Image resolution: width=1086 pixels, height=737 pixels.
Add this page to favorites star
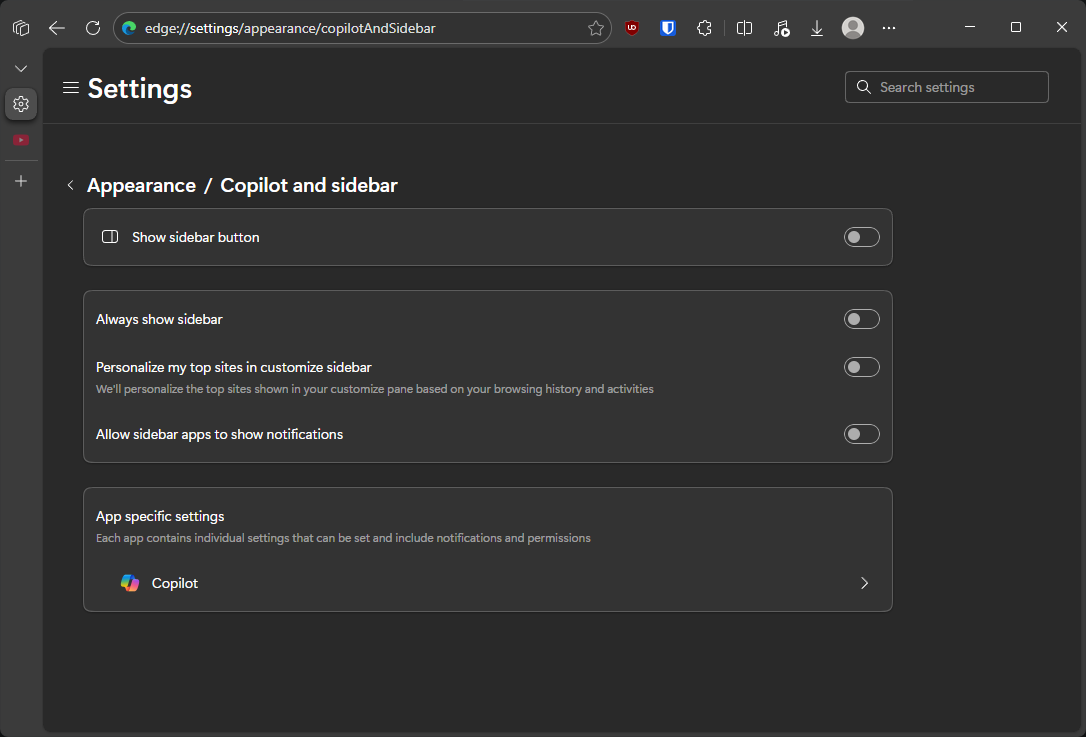coord(596,28)
